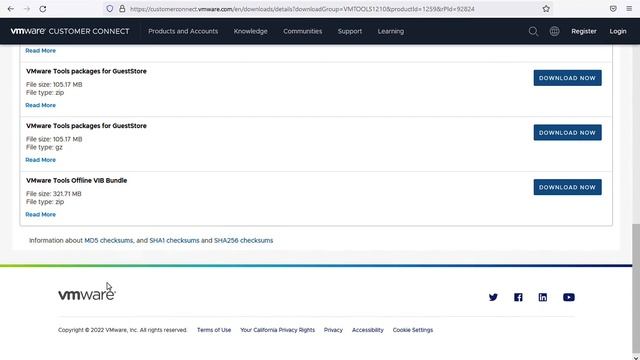
Task: Open the Support menu
Action: click(350, 31)
